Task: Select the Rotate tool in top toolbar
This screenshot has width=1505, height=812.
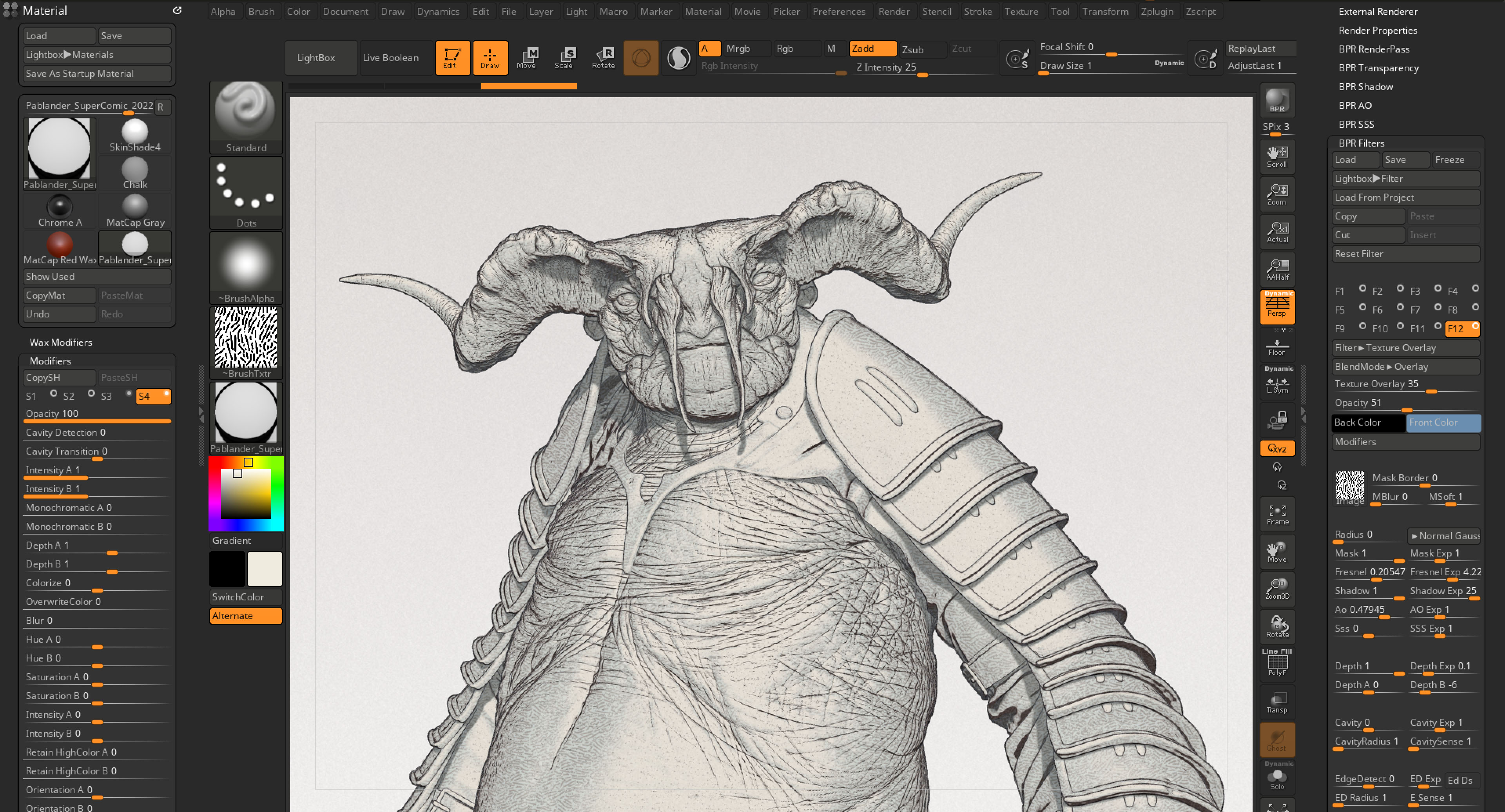Action: pos(603,58)
